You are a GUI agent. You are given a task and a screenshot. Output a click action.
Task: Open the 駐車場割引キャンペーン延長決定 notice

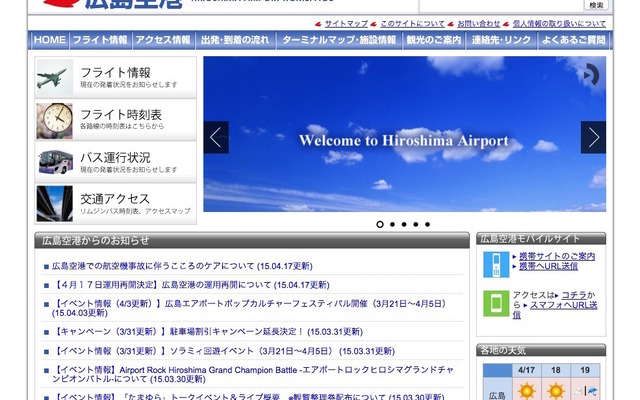tap(207, 331)
